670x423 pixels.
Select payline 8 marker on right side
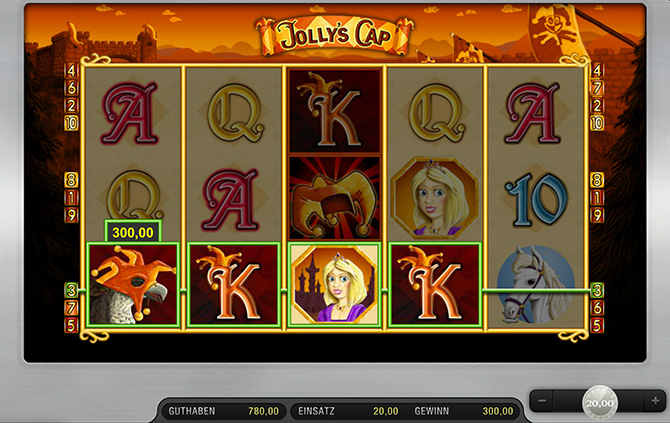[597, 180]
